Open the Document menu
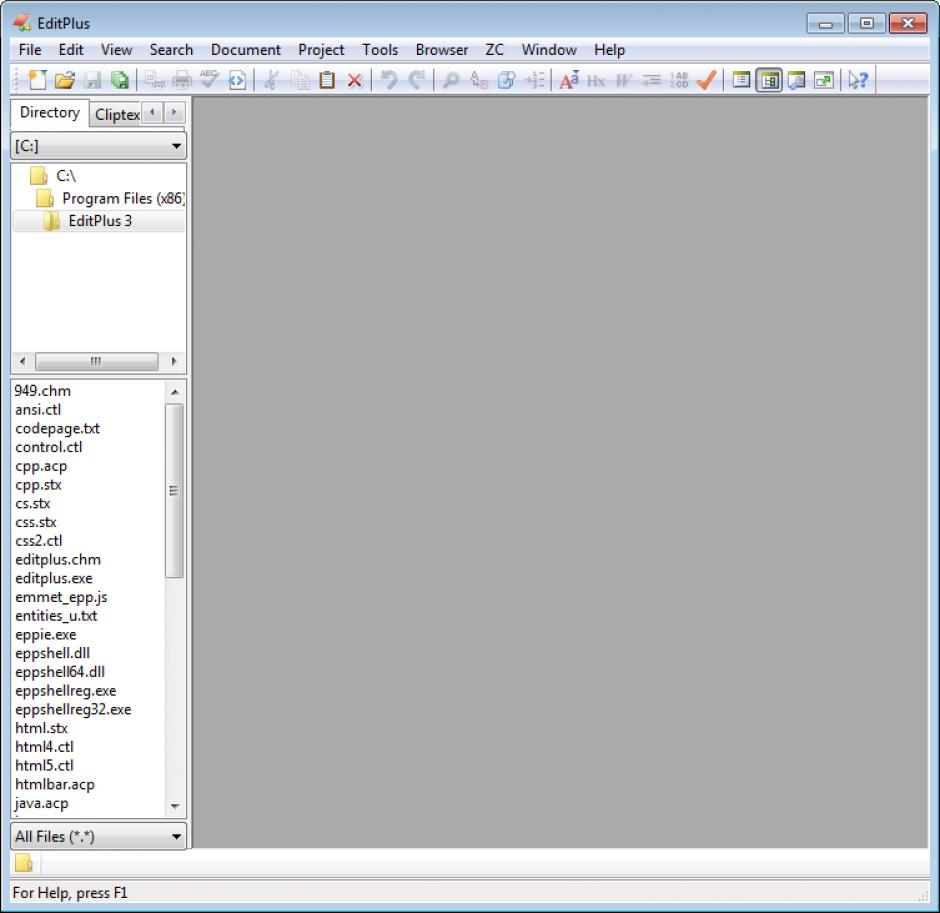940x913 pixels. click(246, 50)
